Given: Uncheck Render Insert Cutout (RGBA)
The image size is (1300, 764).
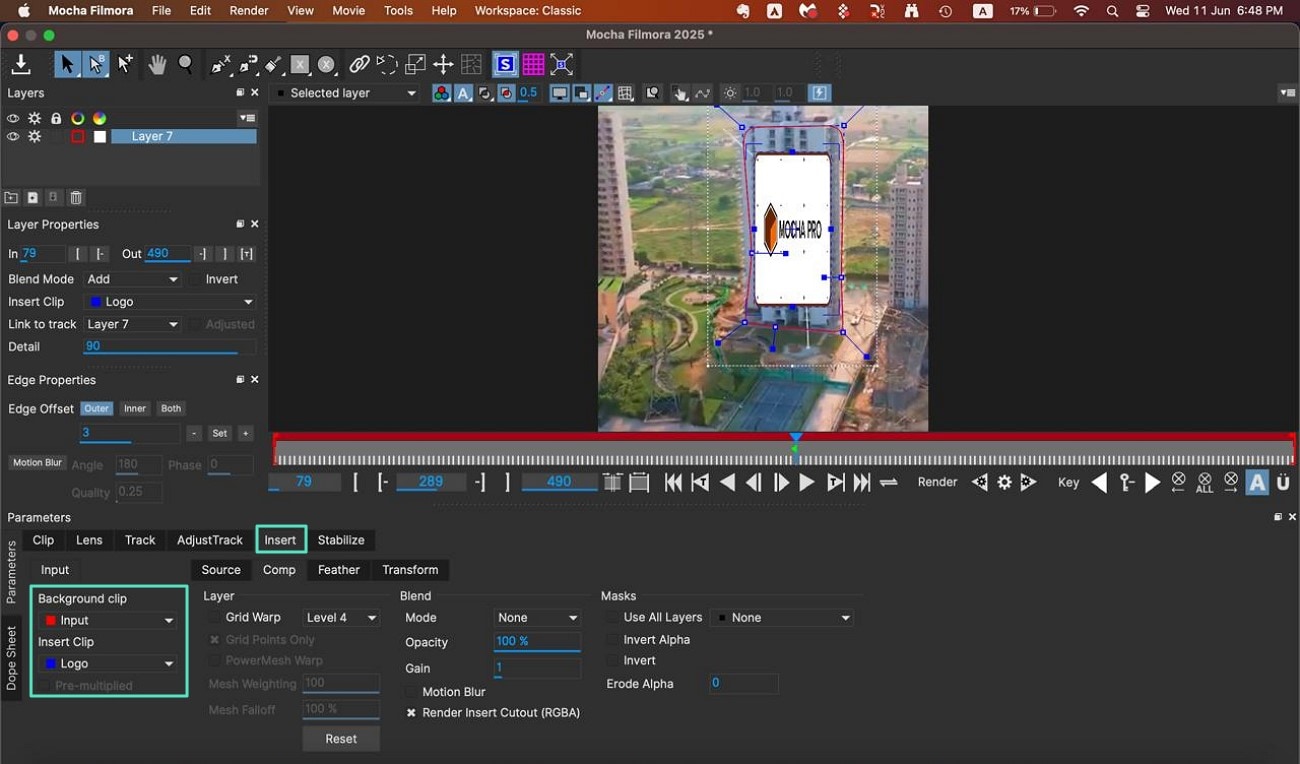Looking at the screenshot, I should coord(411,713).
